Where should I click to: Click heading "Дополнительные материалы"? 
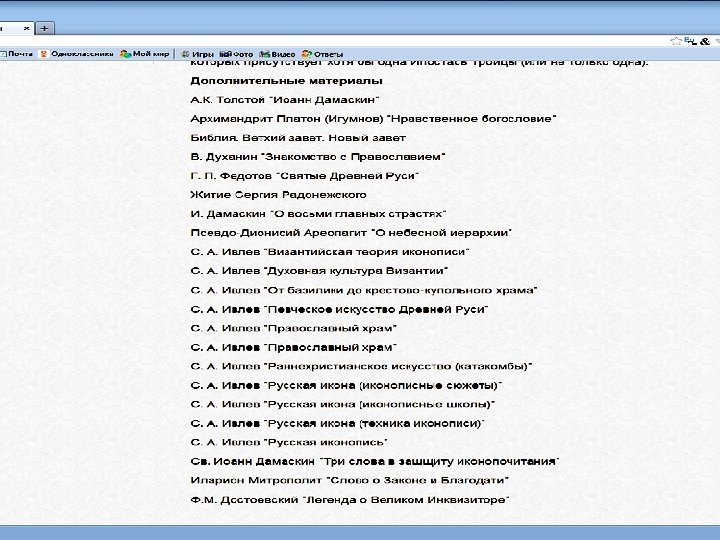pos(287,81)
